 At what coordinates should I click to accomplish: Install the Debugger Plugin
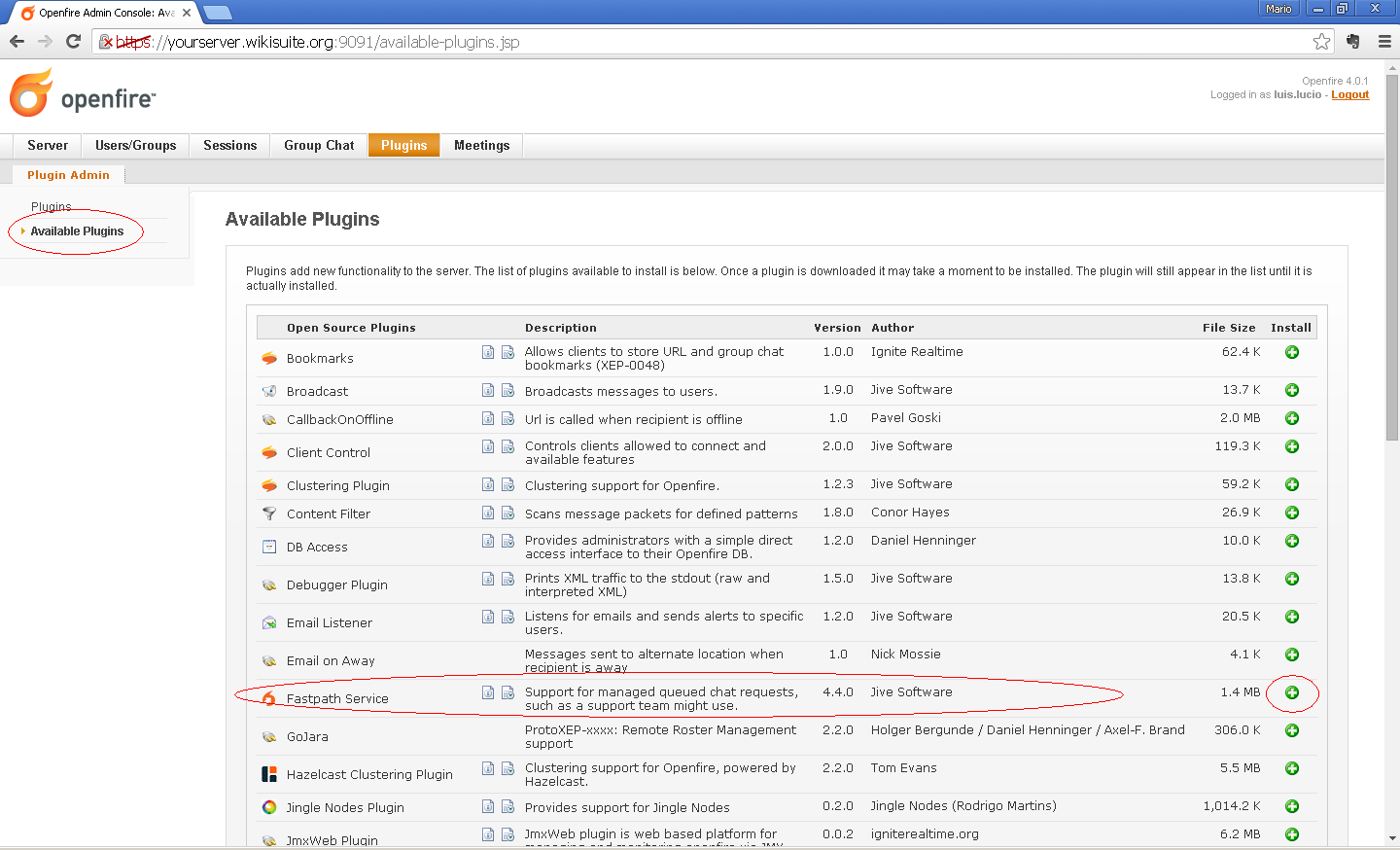click(1292, 579)
